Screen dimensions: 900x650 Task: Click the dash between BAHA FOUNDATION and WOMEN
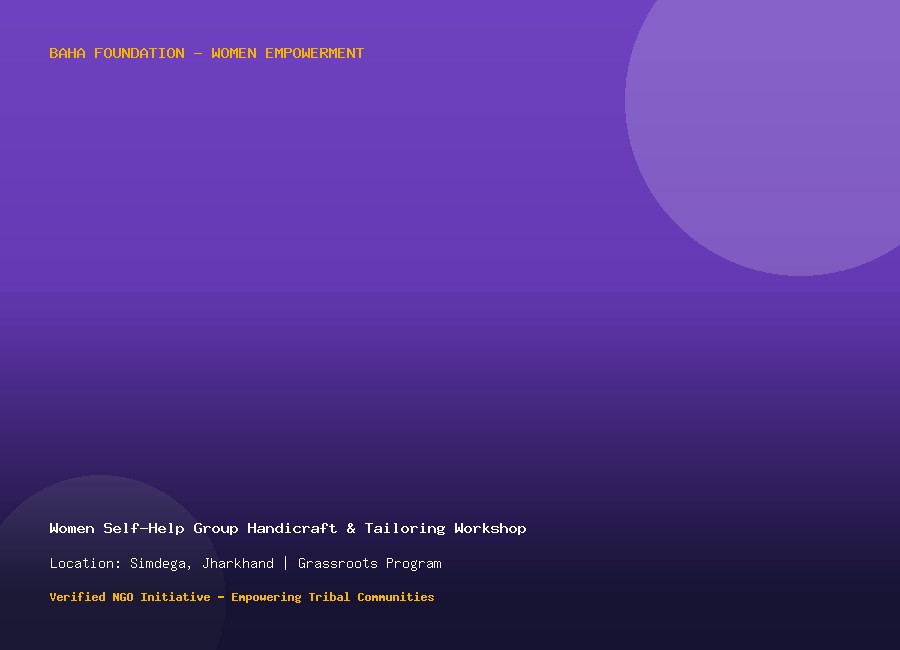198,54
